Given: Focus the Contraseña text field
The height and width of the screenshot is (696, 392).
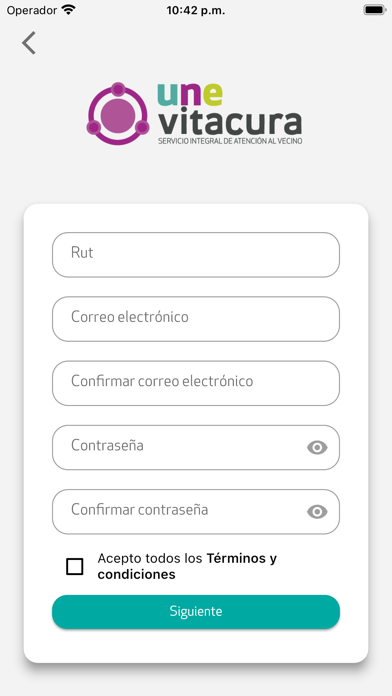Looking at the screenshot, I should click(196, 447).
